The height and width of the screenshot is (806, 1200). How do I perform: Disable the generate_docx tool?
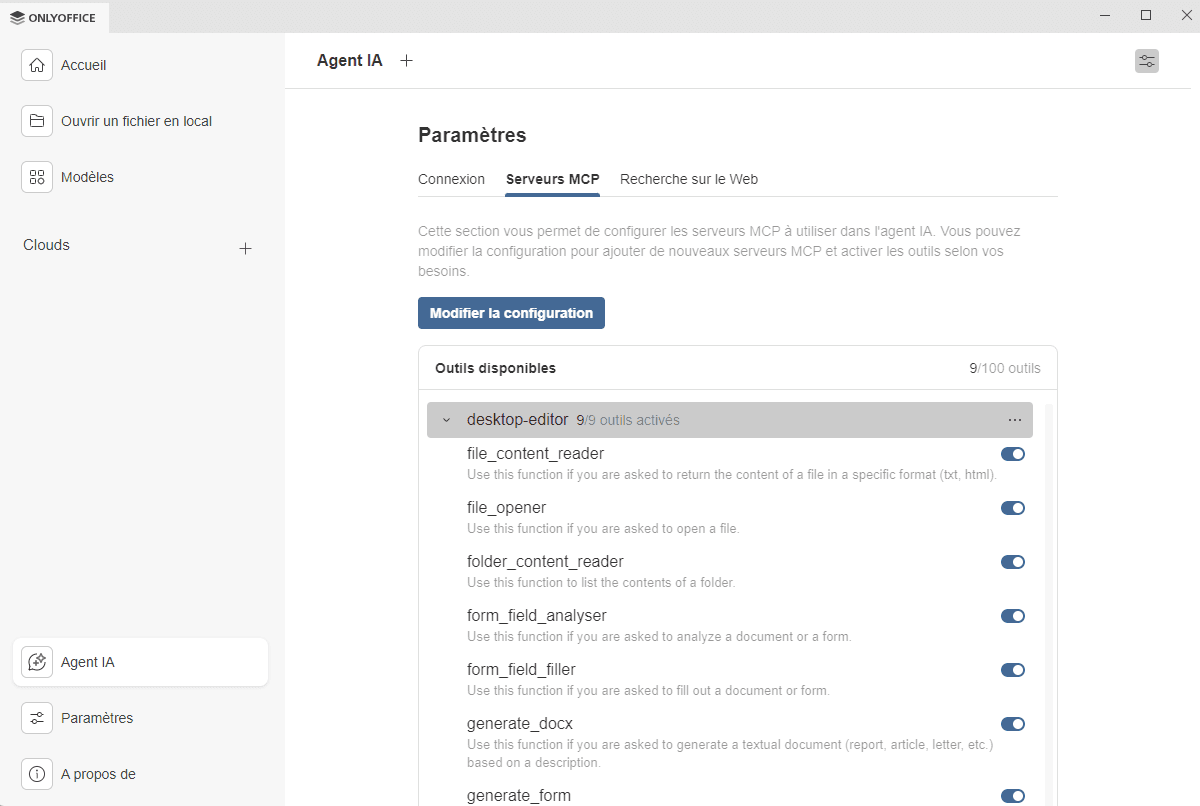[x=1013, y=724]
